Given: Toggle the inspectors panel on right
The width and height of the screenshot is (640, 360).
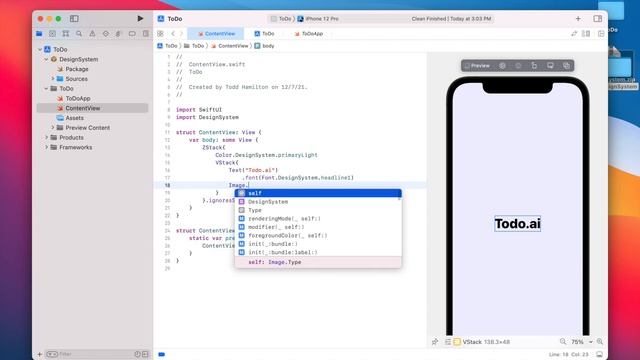Looking at the screenshot, I should point(598,18).
